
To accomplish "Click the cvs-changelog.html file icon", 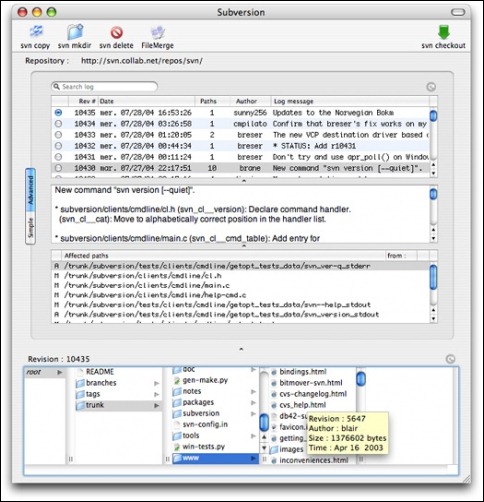I will (x=274, y=394).
